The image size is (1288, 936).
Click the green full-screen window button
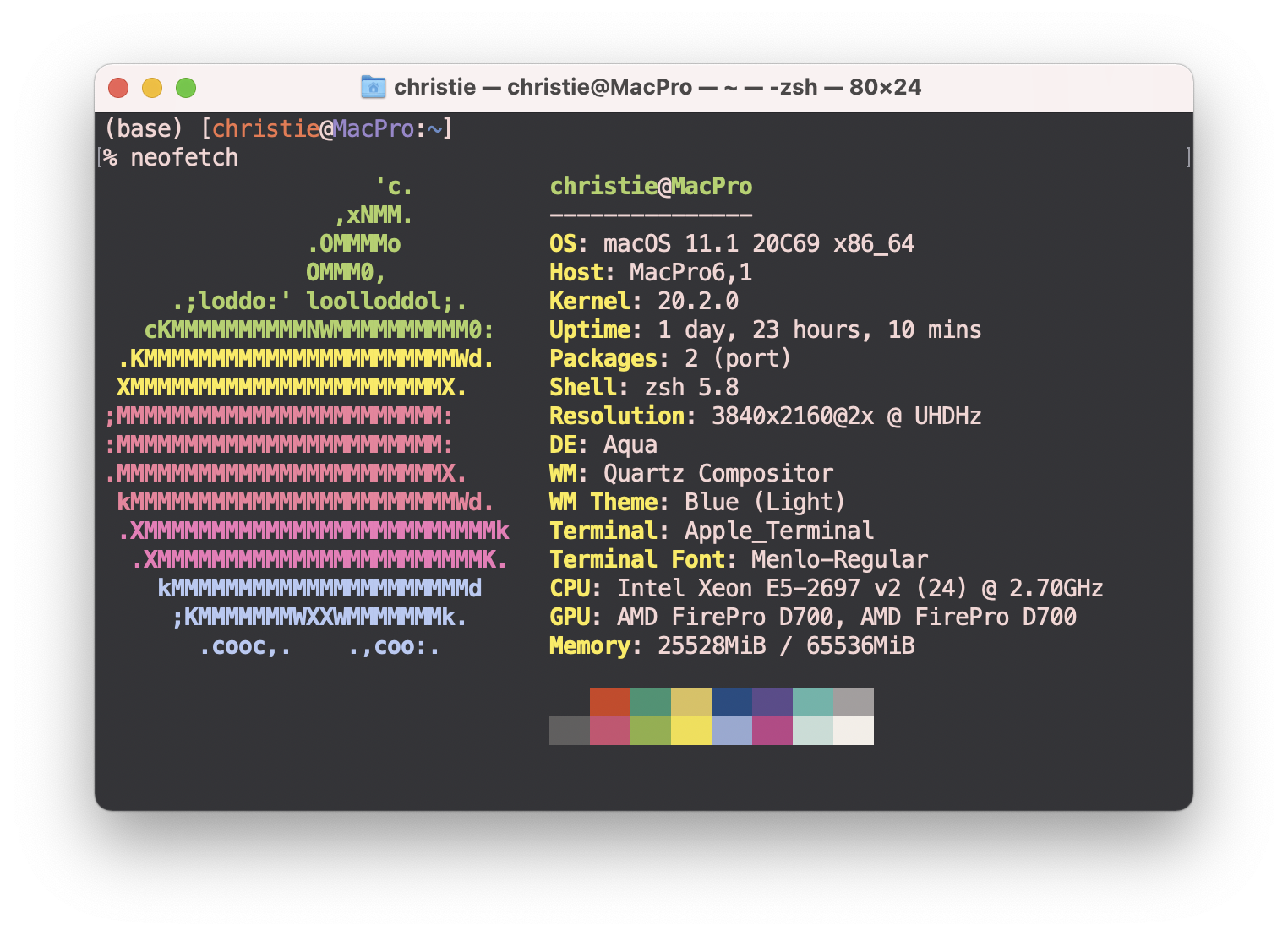[x=186, y=88]
